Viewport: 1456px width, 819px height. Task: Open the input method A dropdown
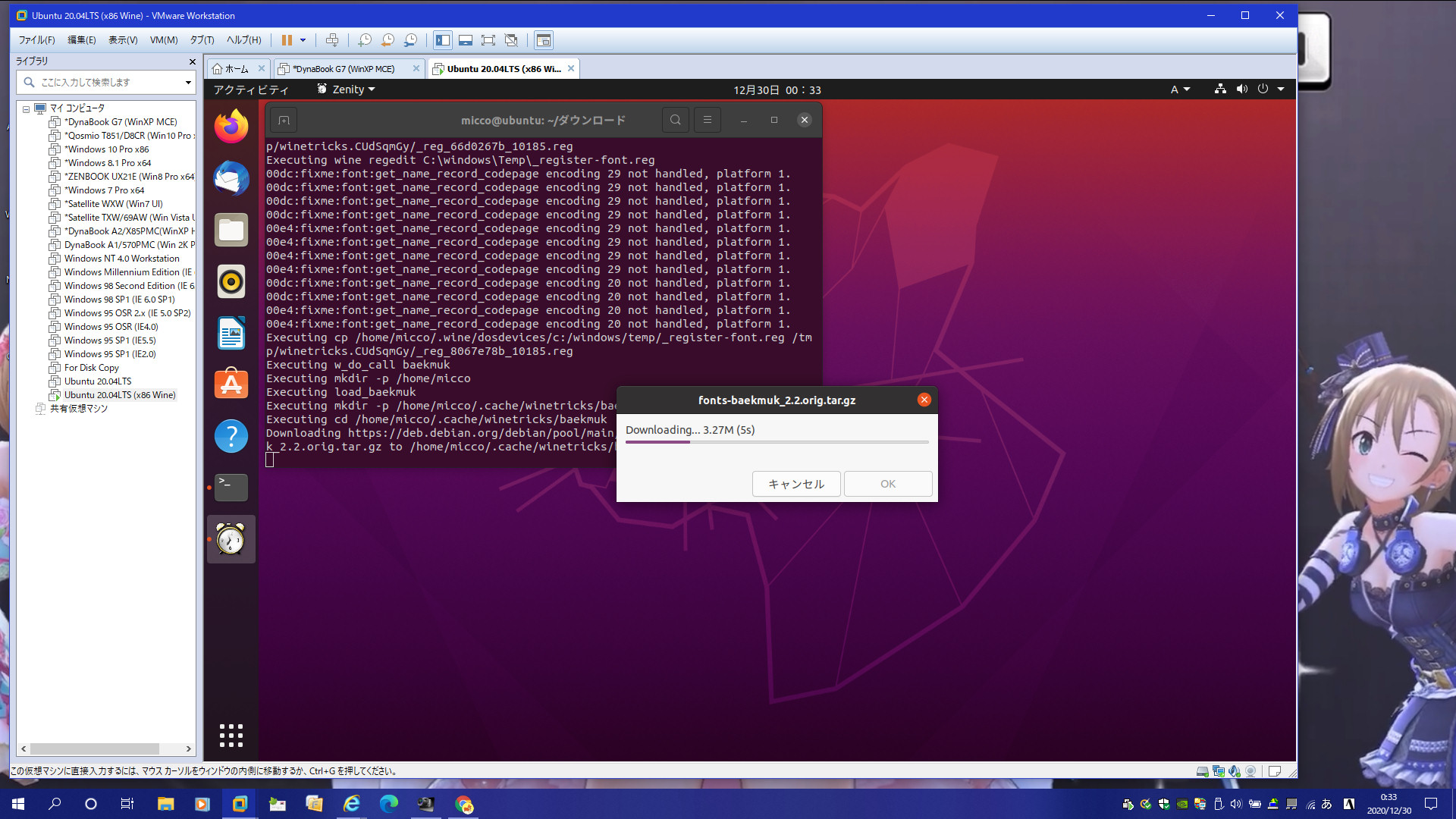pos(1180,89)
